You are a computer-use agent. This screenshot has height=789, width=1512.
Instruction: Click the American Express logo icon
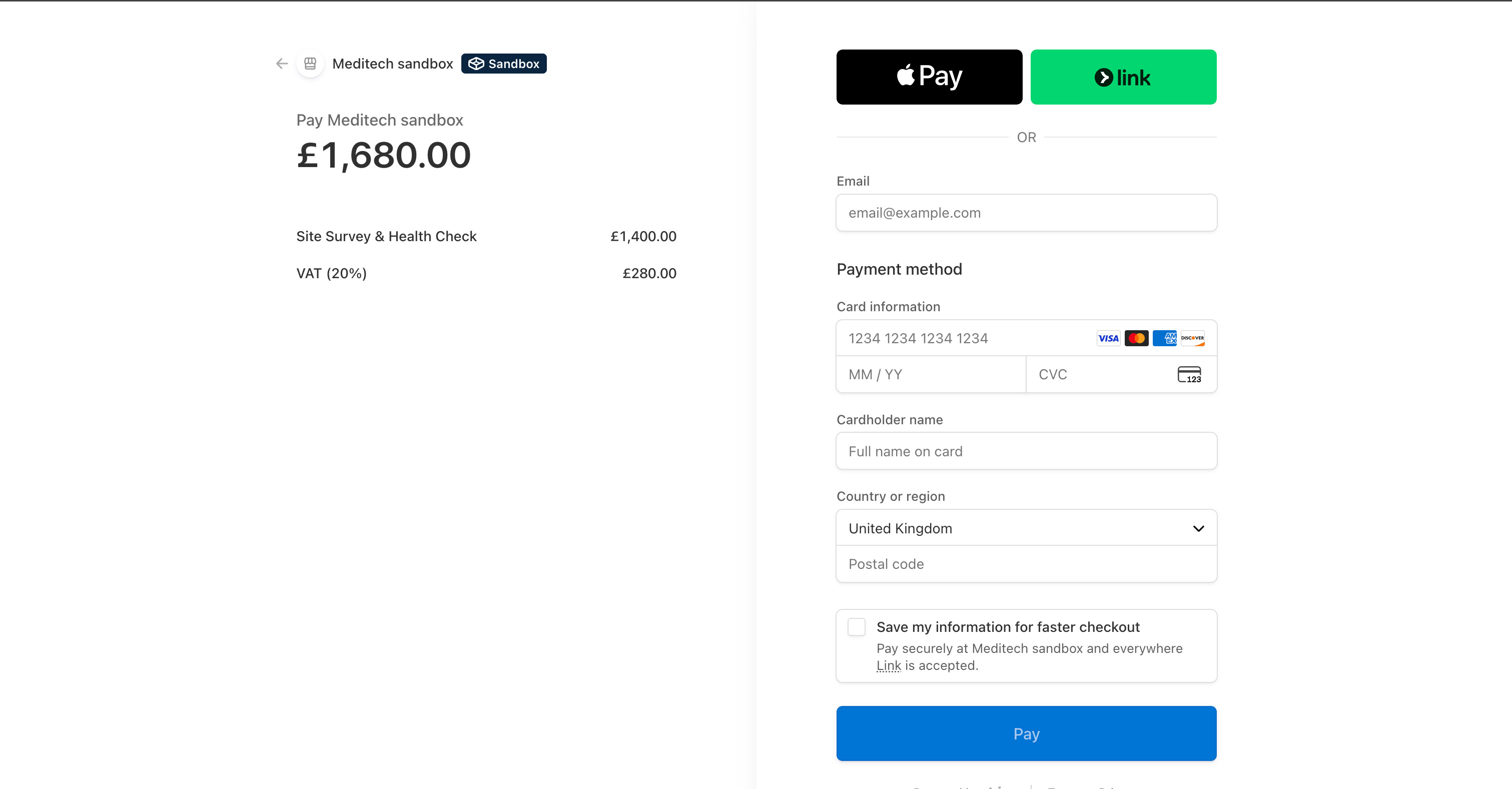coord(1165,338)
